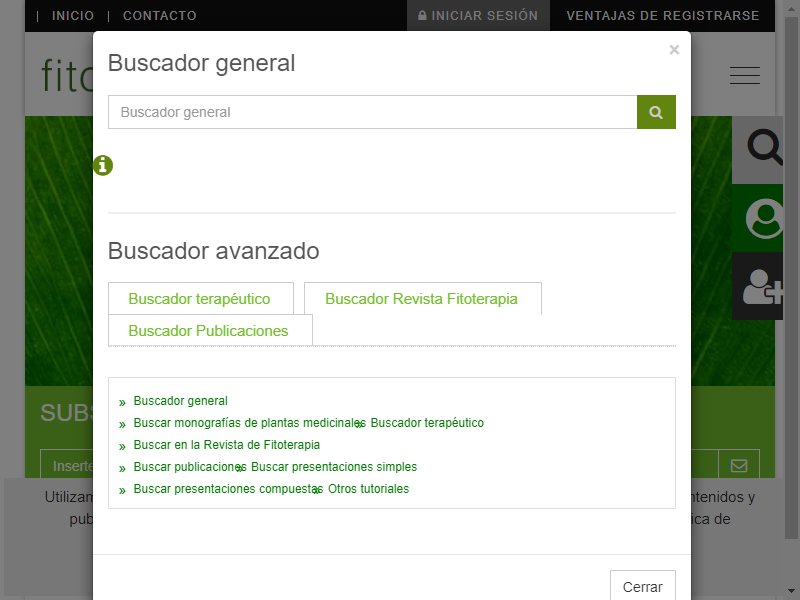Screen dimensions: 800x600
Task: Click the Otros tutoriales link
Action: click(x=368, y=489)
